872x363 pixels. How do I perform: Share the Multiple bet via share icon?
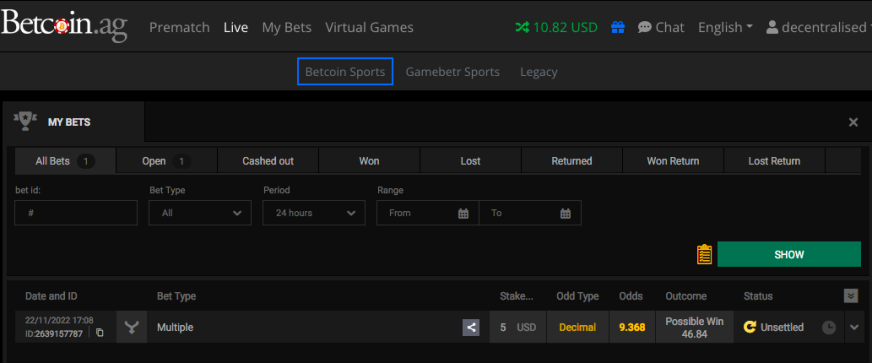[471, 327]
